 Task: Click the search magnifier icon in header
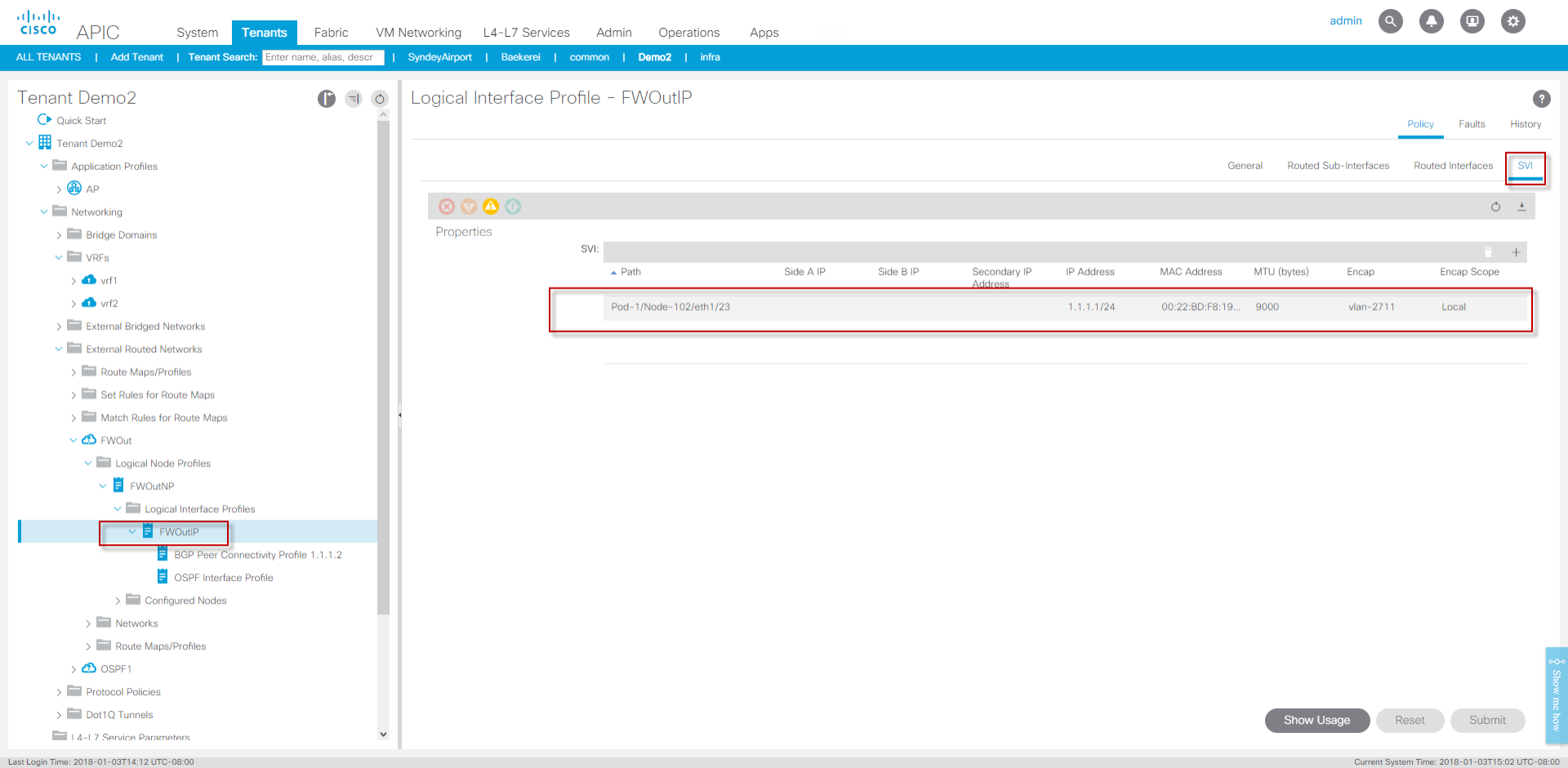1390,21
